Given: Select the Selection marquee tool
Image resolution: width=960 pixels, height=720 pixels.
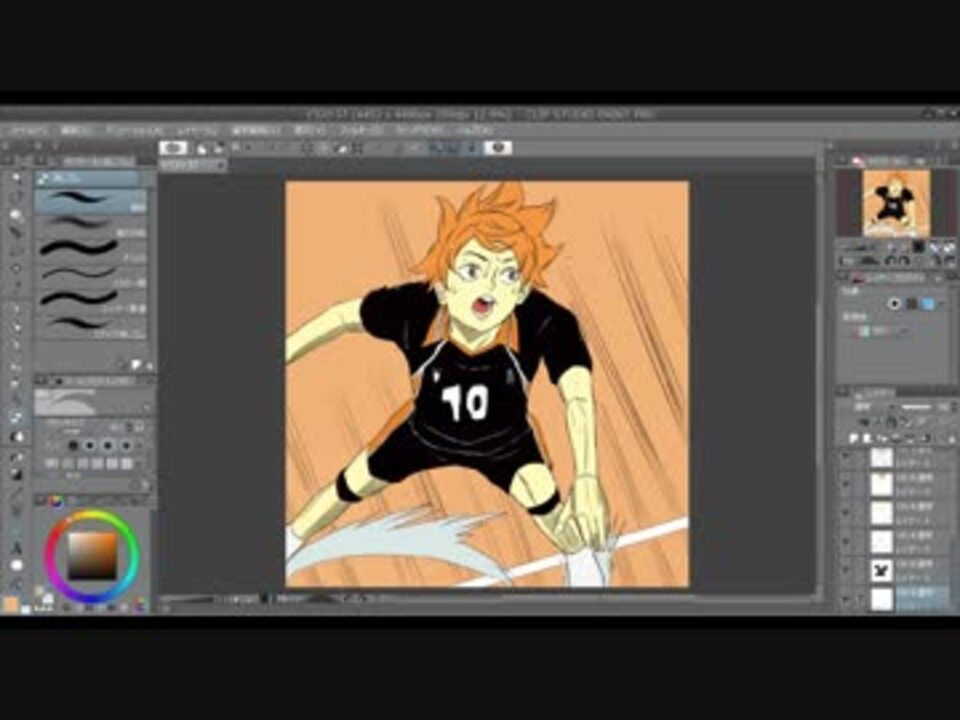Looking at the screenshot, I should pos(17,250).
